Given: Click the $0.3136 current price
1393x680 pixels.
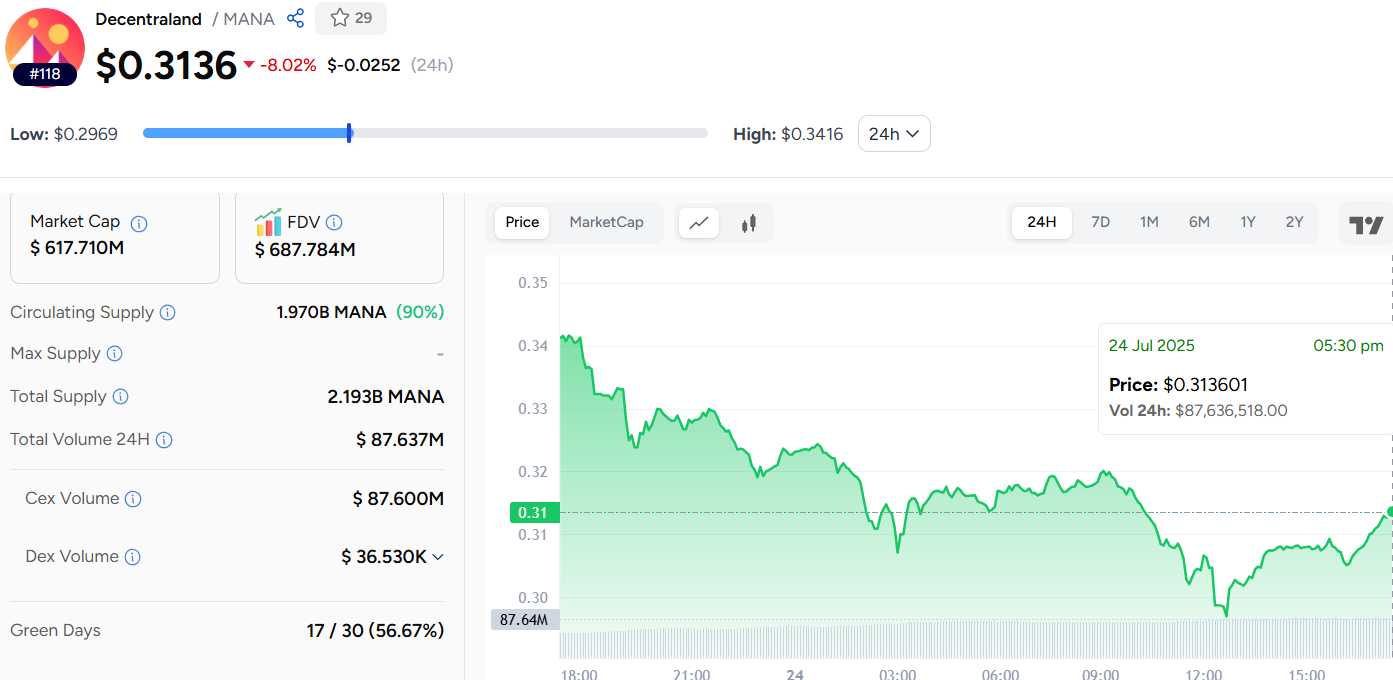Looking at the screenshot, I should point(166,65).
